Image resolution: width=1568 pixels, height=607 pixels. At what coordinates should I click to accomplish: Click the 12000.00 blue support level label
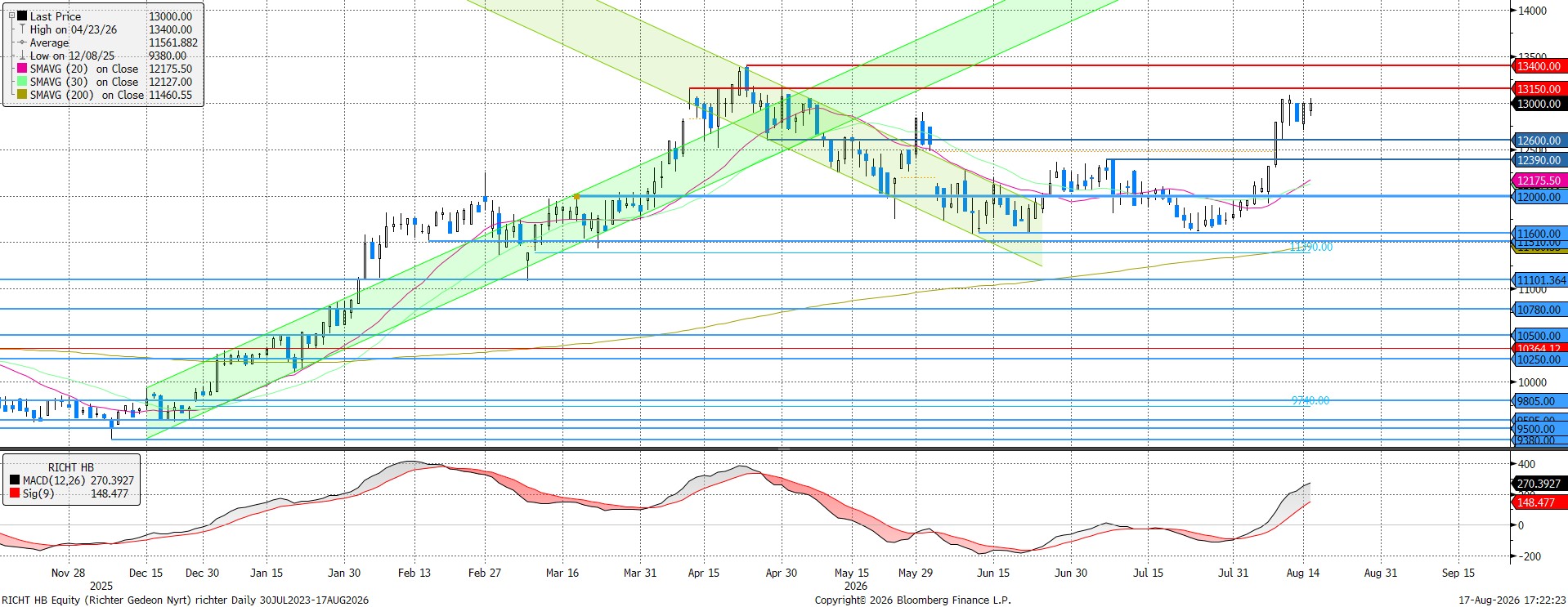1540,197
